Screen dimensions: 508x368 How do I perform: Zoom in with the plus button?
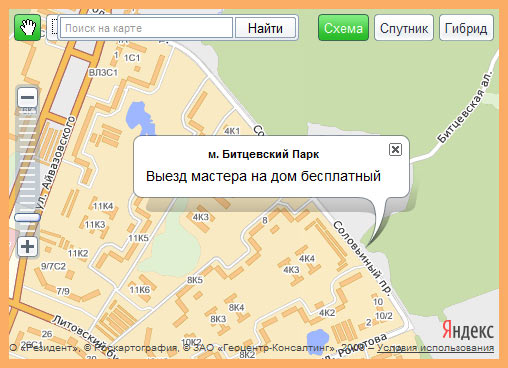27,247
